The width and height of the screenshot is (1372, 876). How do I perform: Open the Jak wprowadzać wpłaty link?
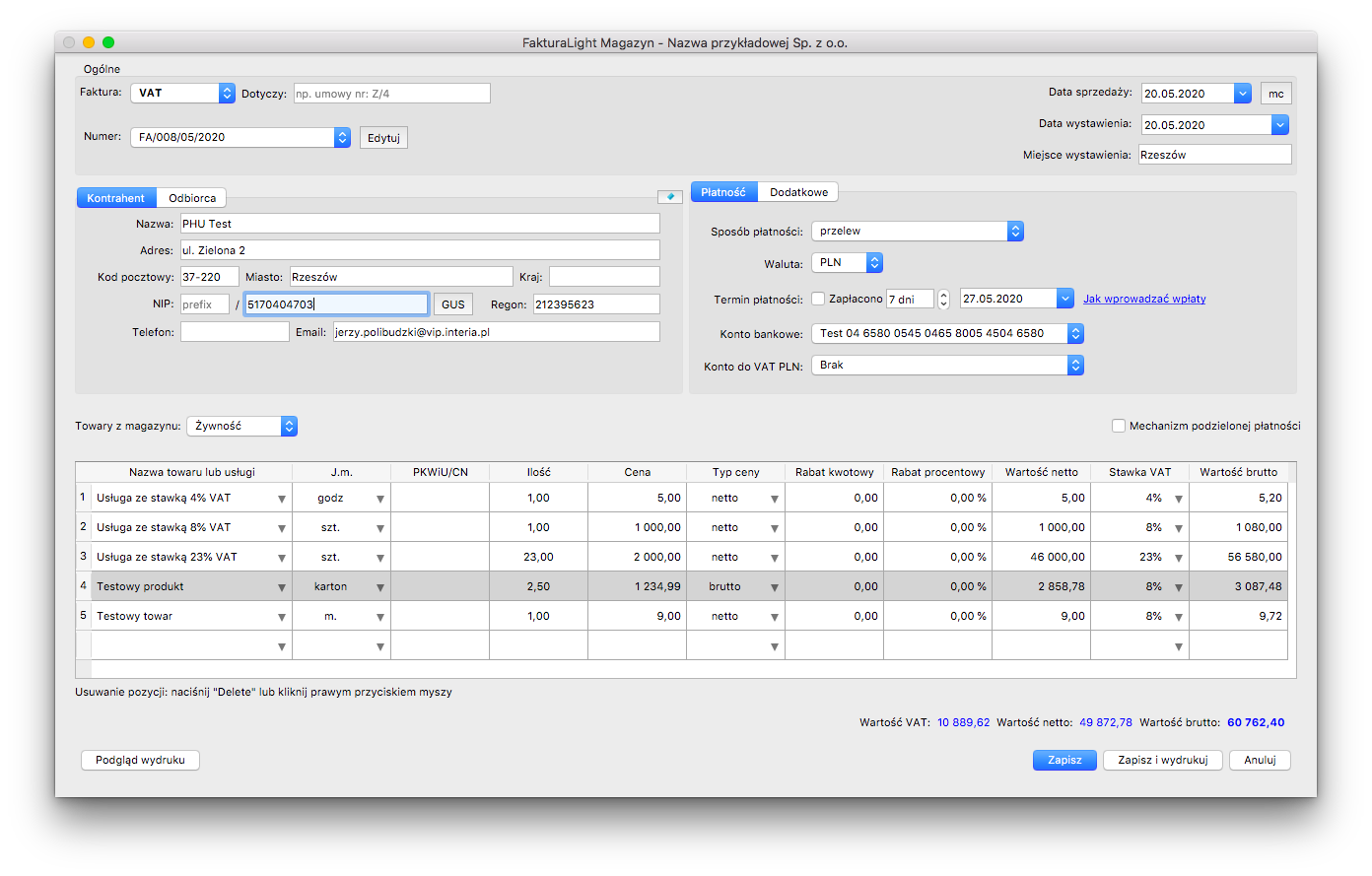coord(1144,299)
